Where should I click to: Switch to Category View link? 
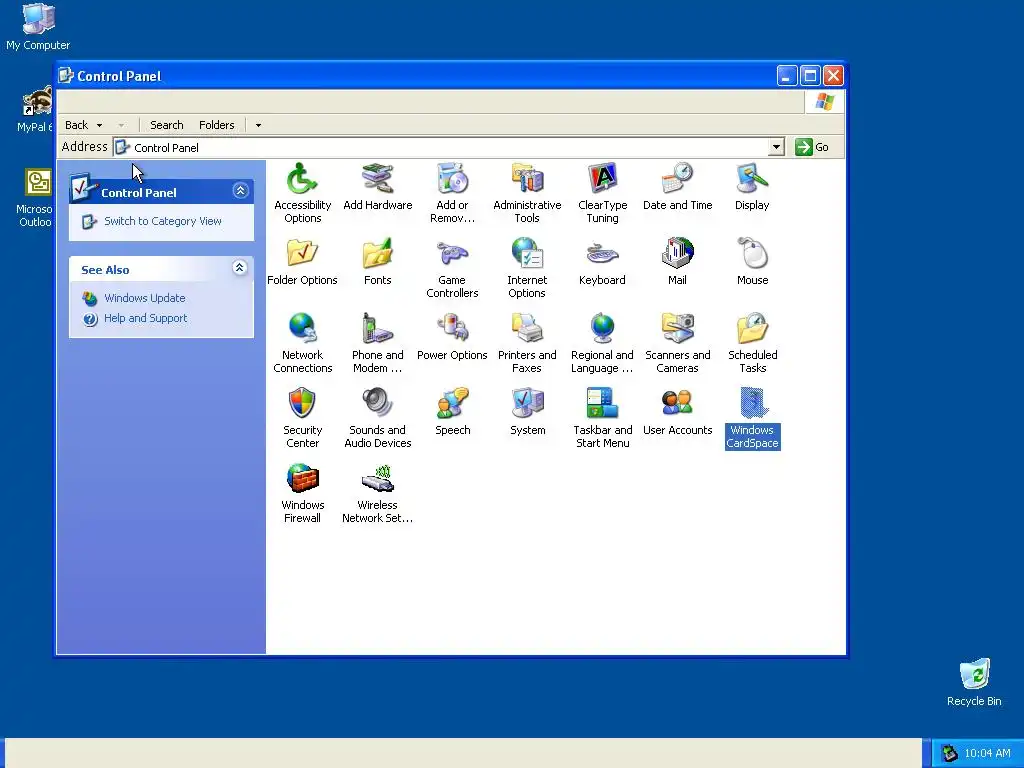[x=163, y=221]
